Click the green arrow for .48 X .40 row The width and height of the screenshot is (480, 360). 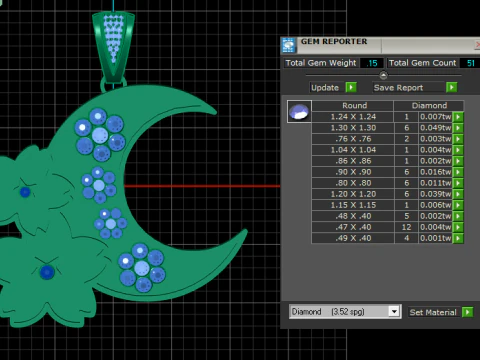coord(458,216)
